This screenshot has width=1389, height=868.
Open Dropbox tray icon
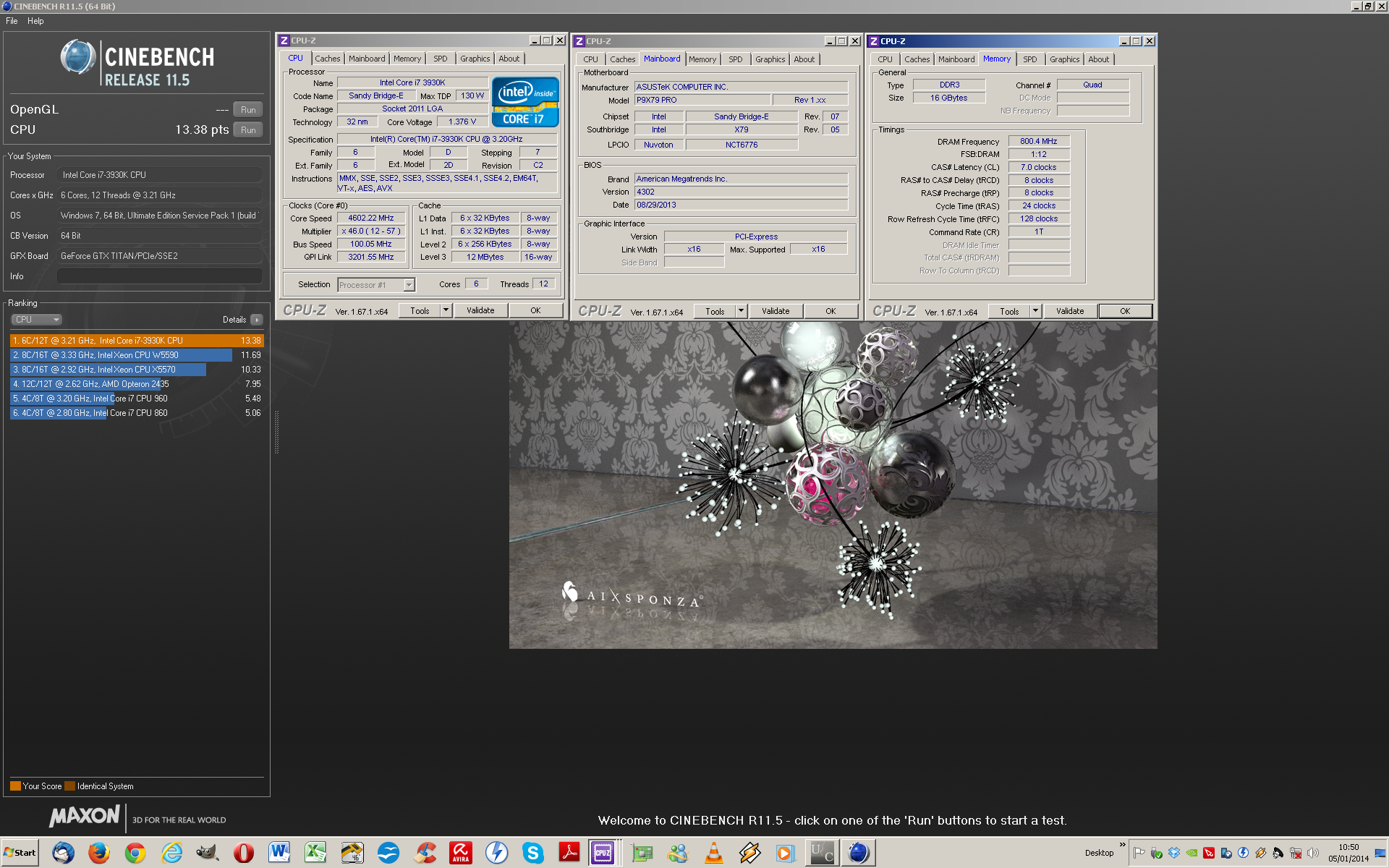[x=1174, y=853]
